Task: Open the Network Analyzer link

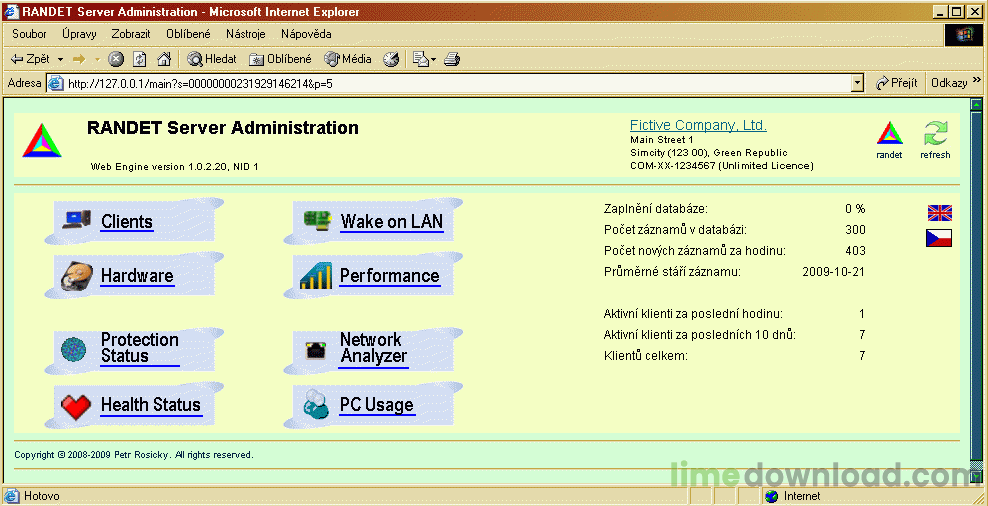Action: coord(374,348)
